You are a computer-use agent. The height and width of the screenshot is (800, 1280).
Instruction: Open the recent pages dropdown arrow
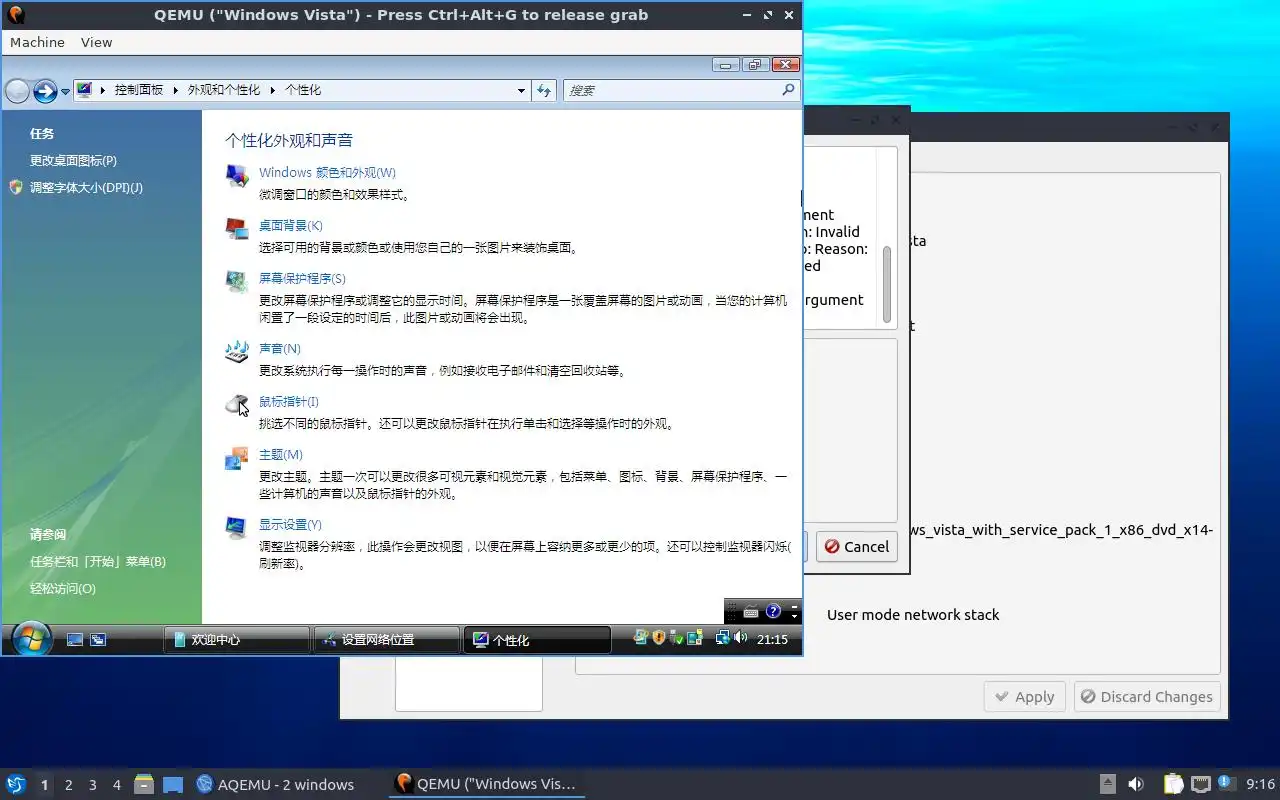(x=66, y=91)
